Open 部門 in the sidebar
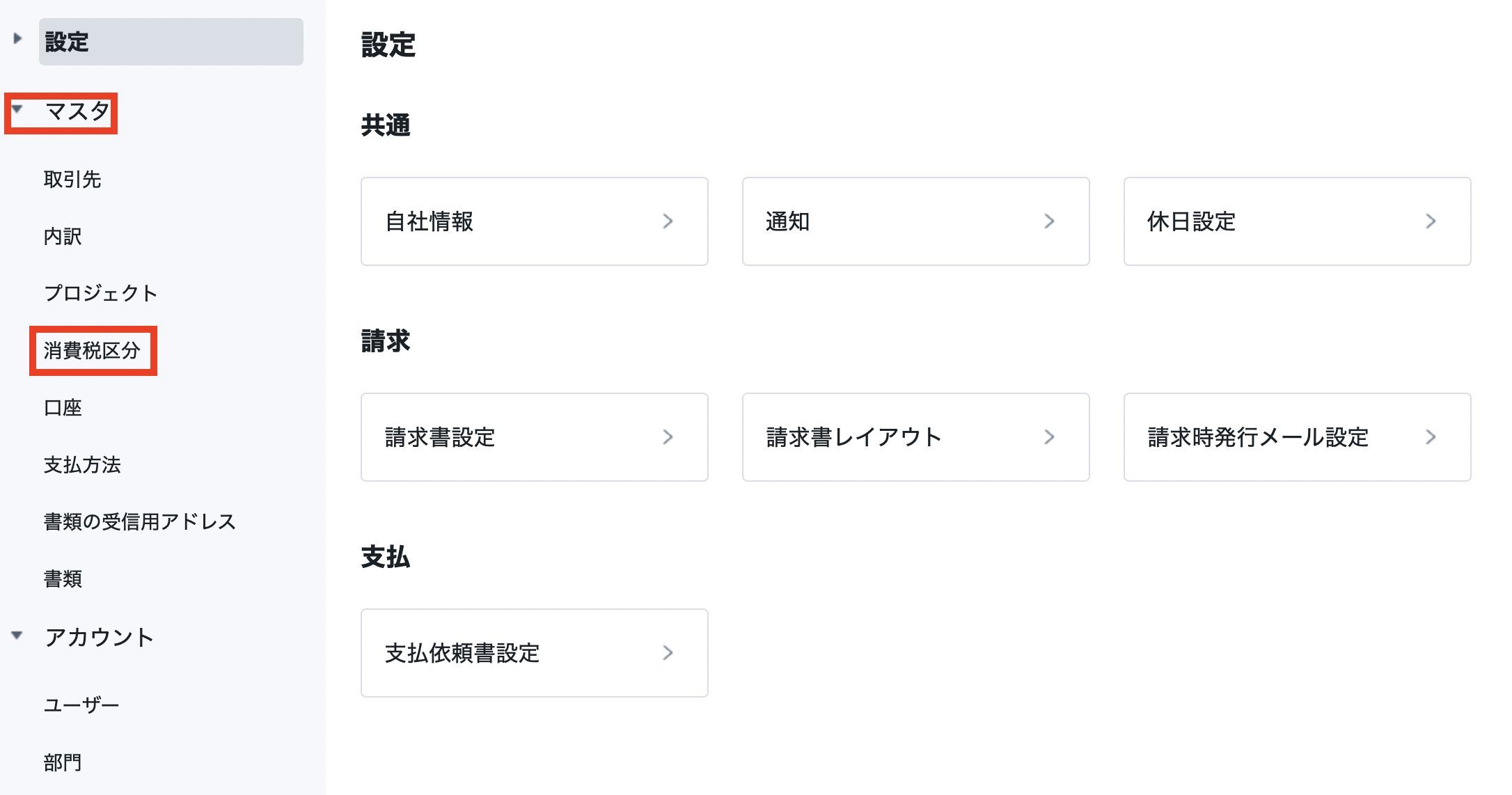The image size is (1512, 795). (x=63, y=763)
